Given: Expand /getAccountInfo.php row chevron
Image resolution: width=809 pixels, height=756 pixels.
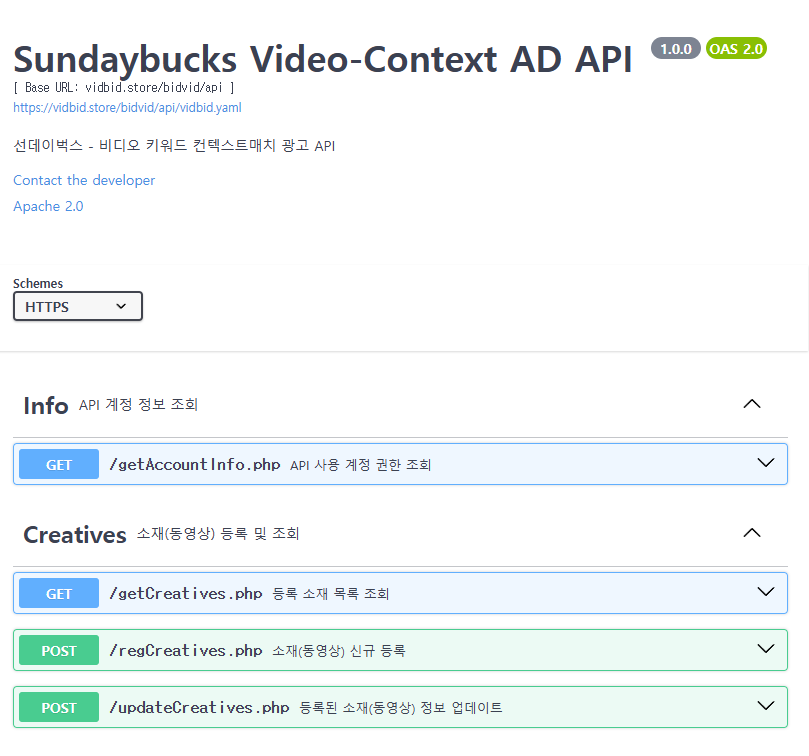Looking at the screenshot, I should (x=766, y=463).
